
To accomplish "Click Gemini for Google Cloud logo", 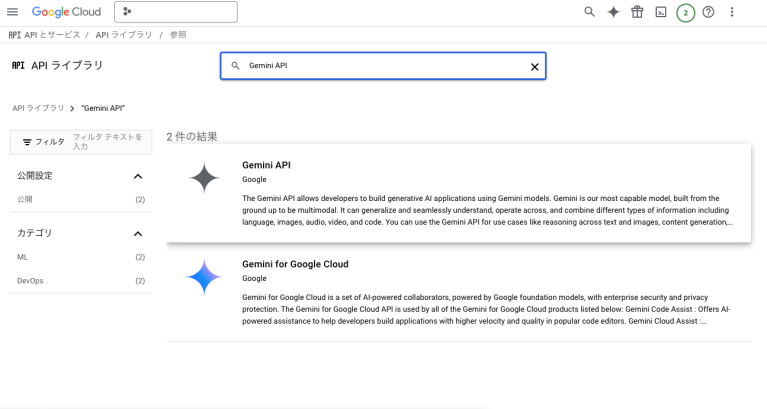I will 204,277.
